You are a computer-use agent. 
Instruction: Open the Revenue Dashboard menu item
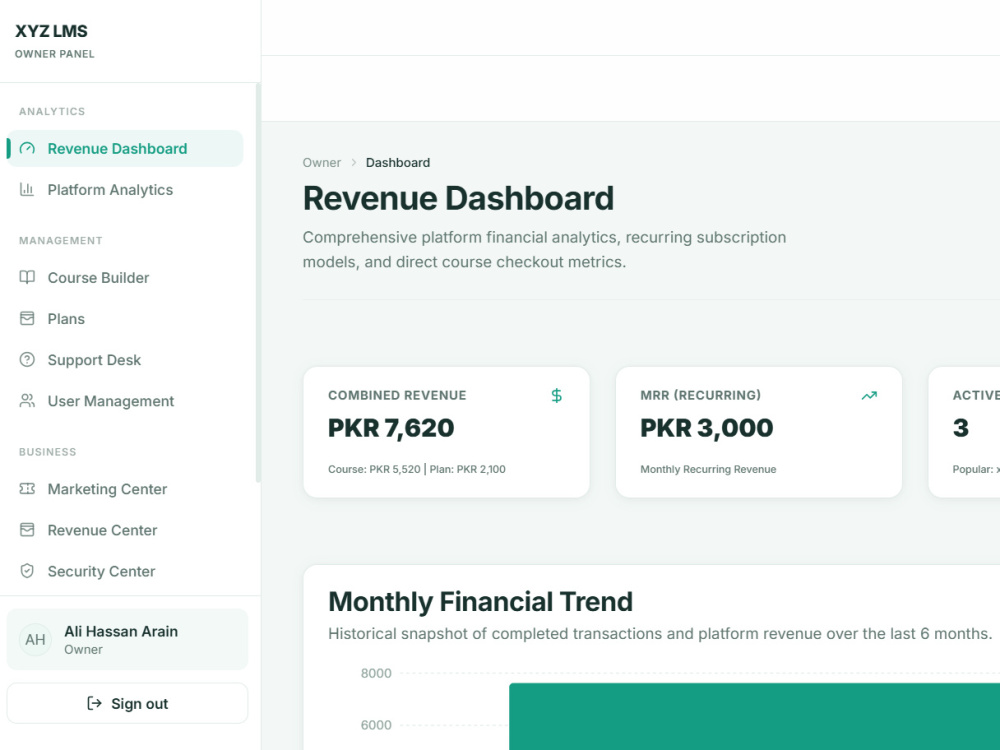pos(125,149)
